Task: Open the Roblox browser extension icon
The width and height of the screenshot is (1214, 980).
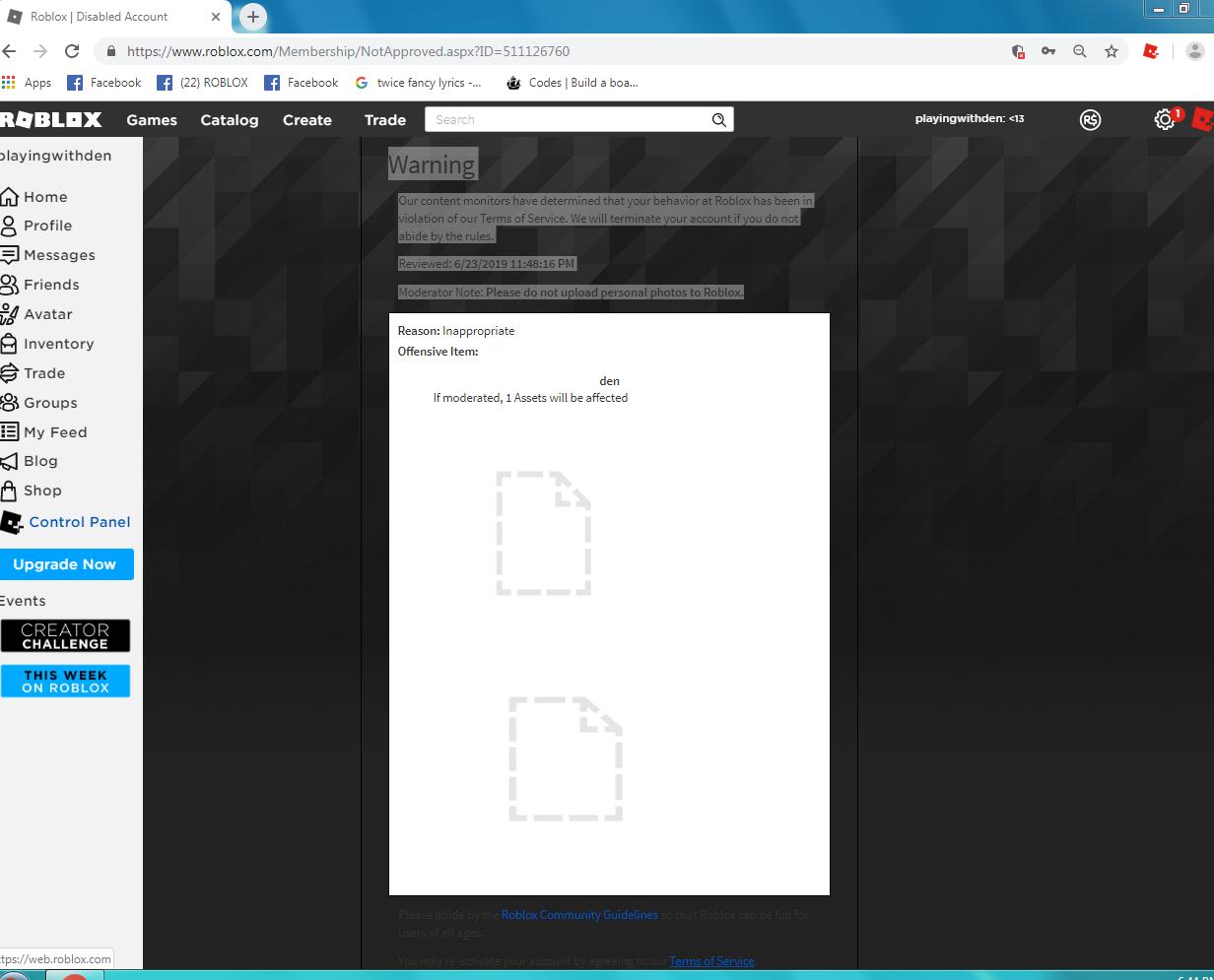Action: click(x=1150, y=51)
